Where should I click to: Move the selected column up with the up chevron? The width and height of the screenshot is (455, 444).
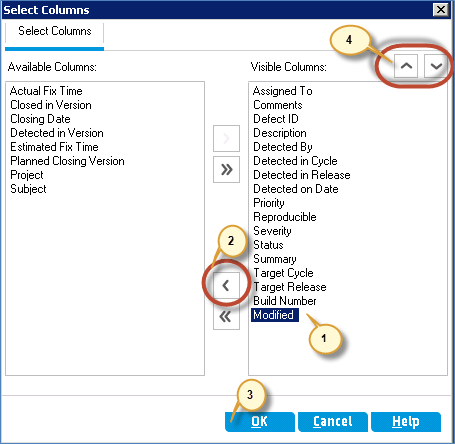pos(406,66)
